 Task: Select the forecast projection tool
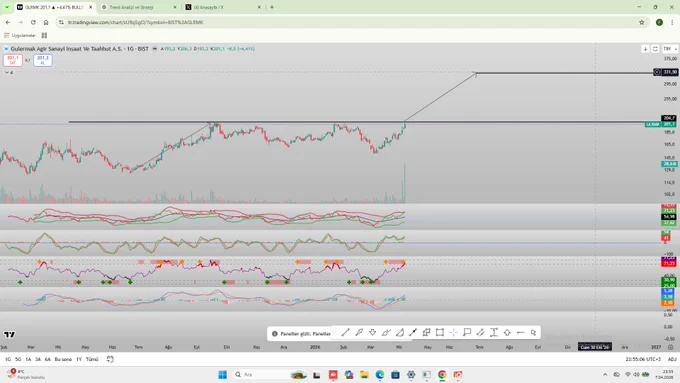tap(426, 333)
